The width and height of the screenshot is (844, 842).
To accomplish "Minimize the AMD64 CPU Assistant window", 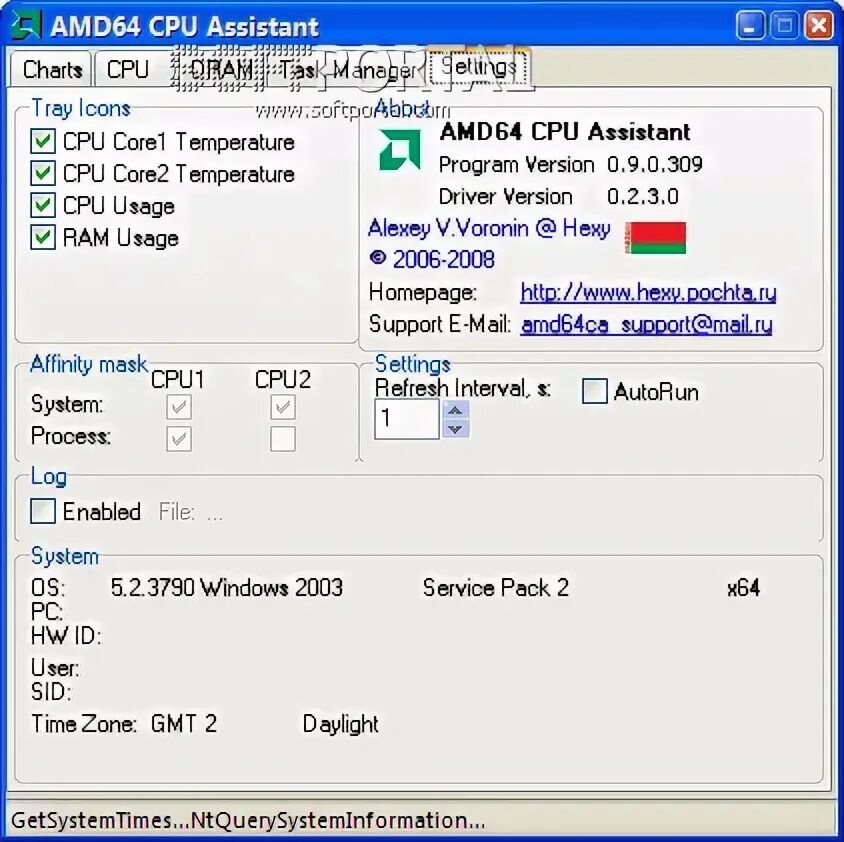I will (750, 25).
